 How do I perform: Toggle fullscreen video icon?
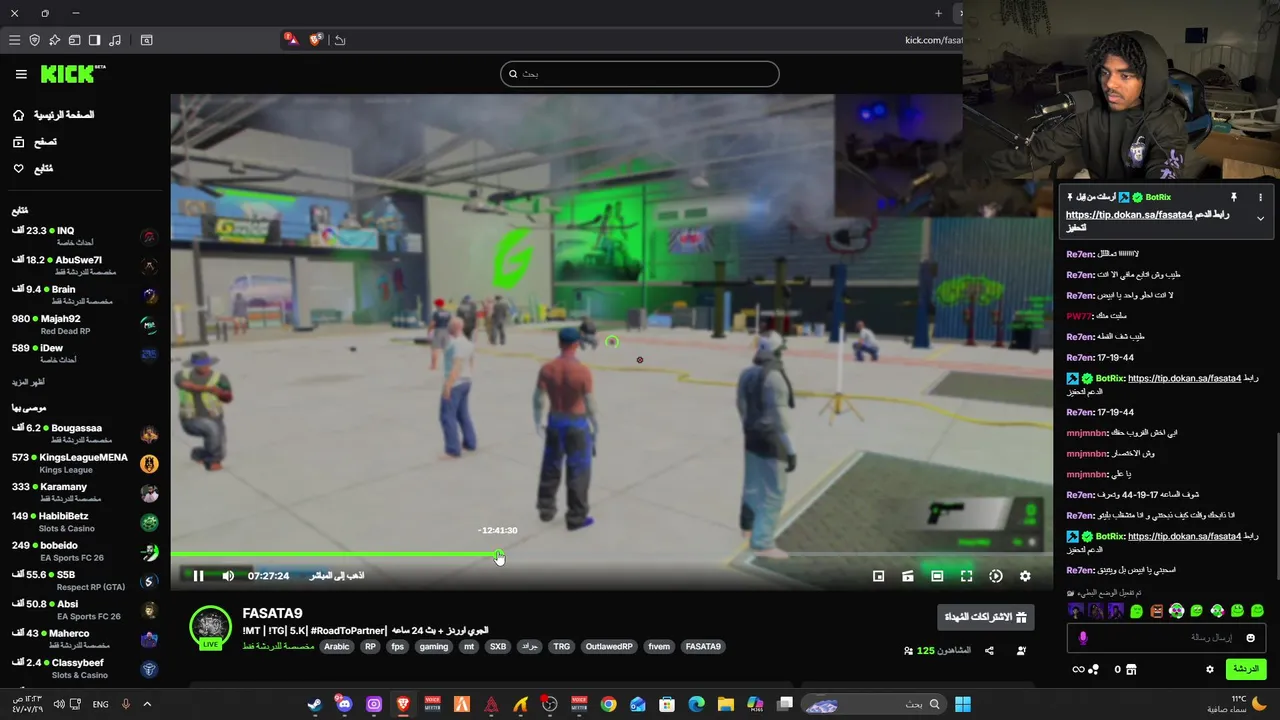tap(966, 576)
